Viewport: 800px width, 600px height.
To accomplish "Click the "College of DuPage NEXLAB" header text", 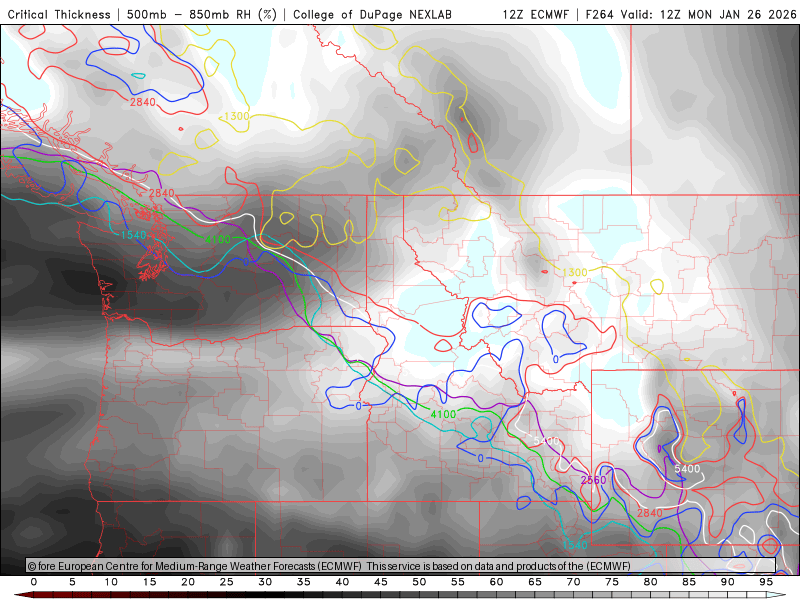I will (x=372, y=14).
